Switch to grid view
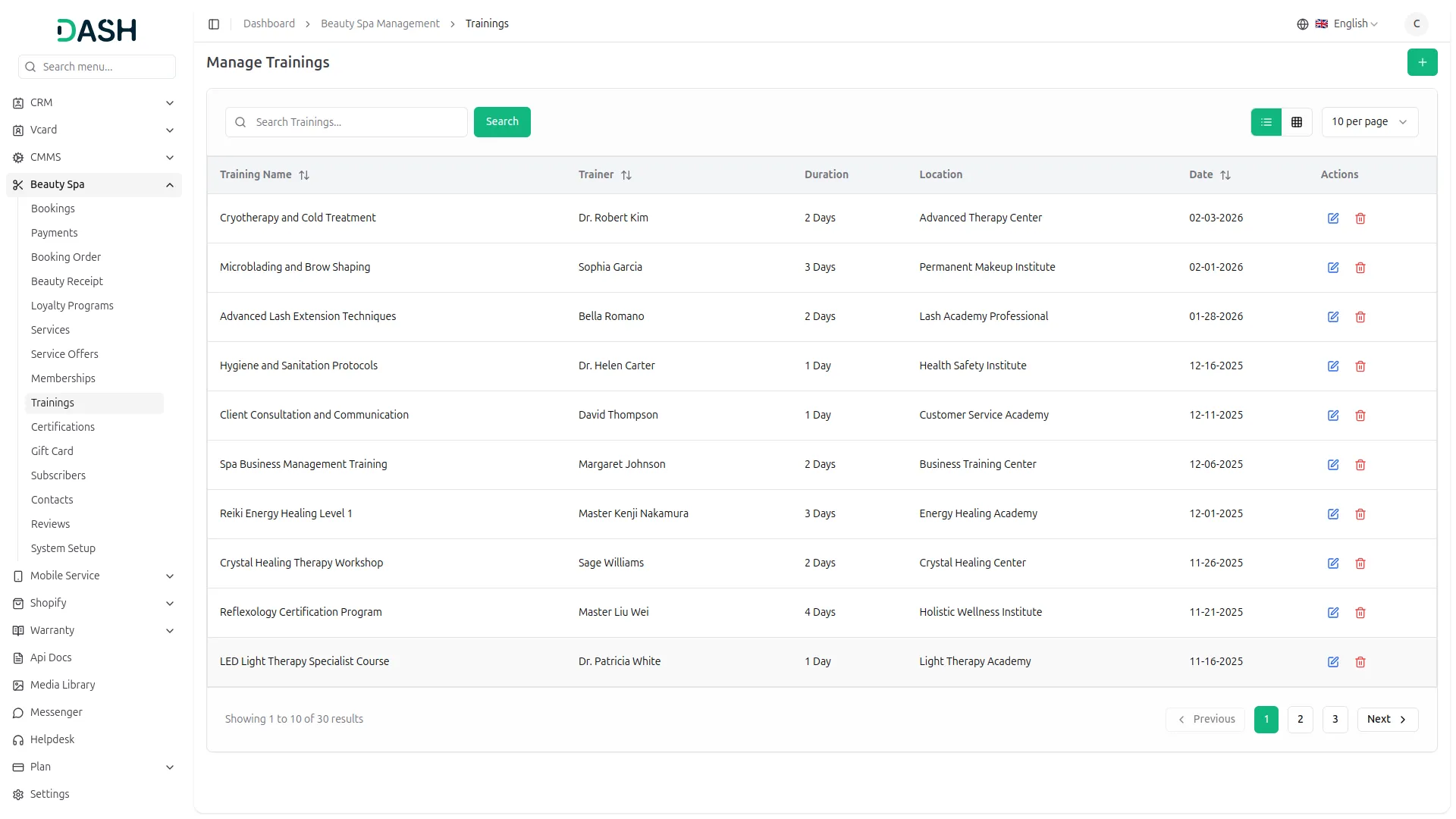 point(1296,122)
